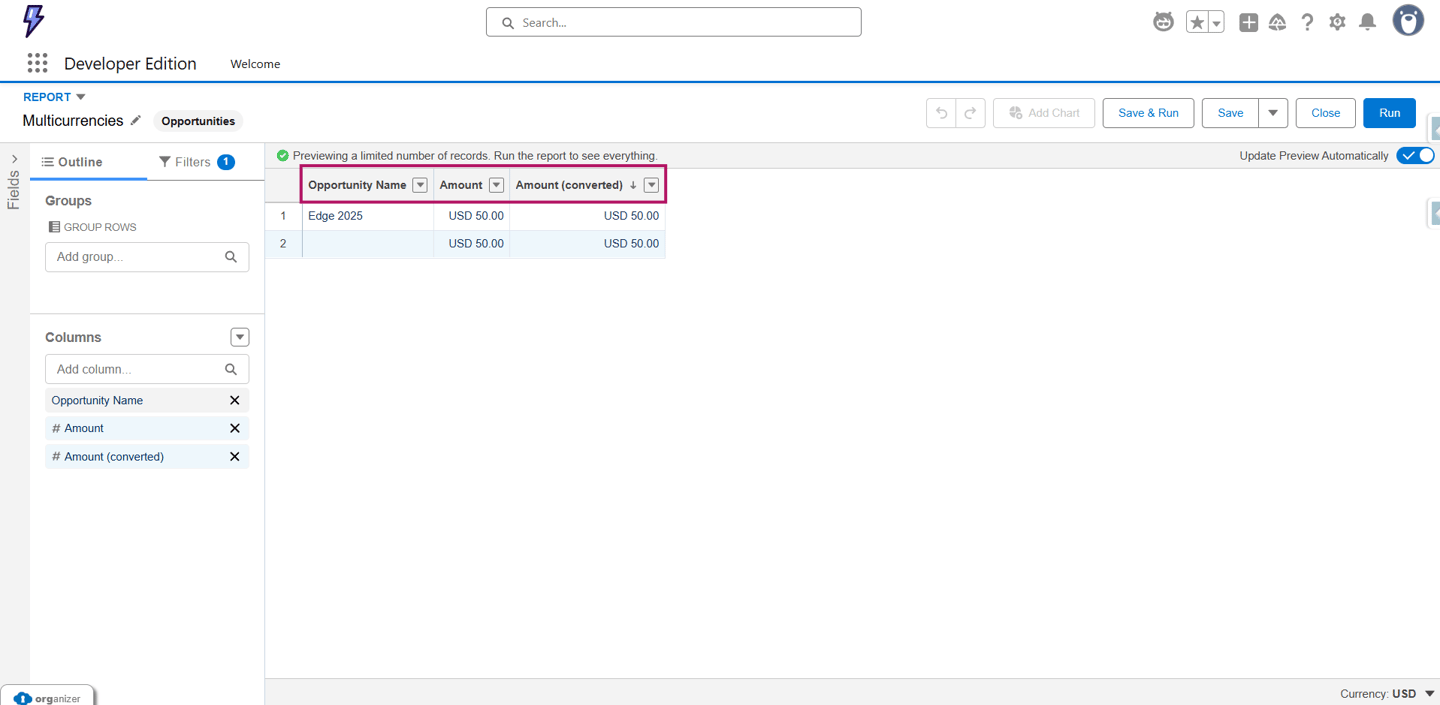
Task: Click the Undo arrow button
Action: (941, 113)
